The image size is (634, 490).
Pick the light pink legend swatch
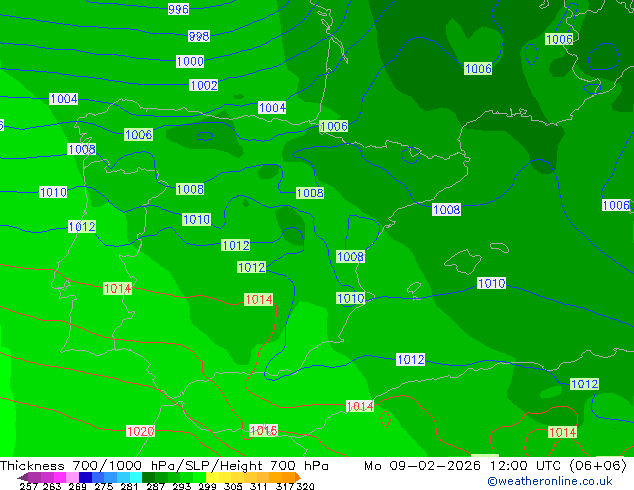pos(72,477)
